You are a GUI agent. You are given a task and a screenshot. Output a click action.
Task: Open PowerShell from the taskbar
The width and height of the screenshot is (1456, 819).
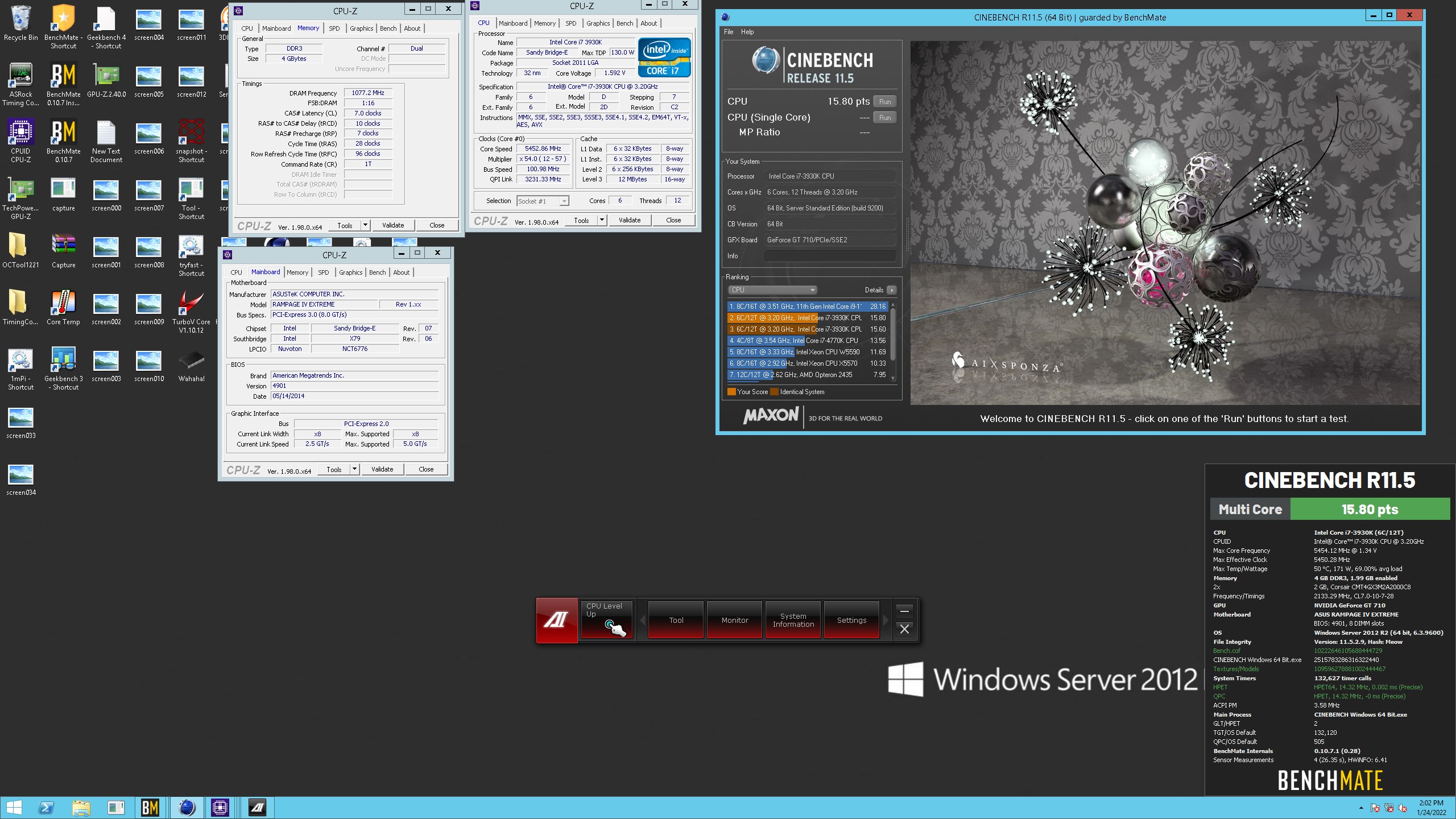[46, 808]
